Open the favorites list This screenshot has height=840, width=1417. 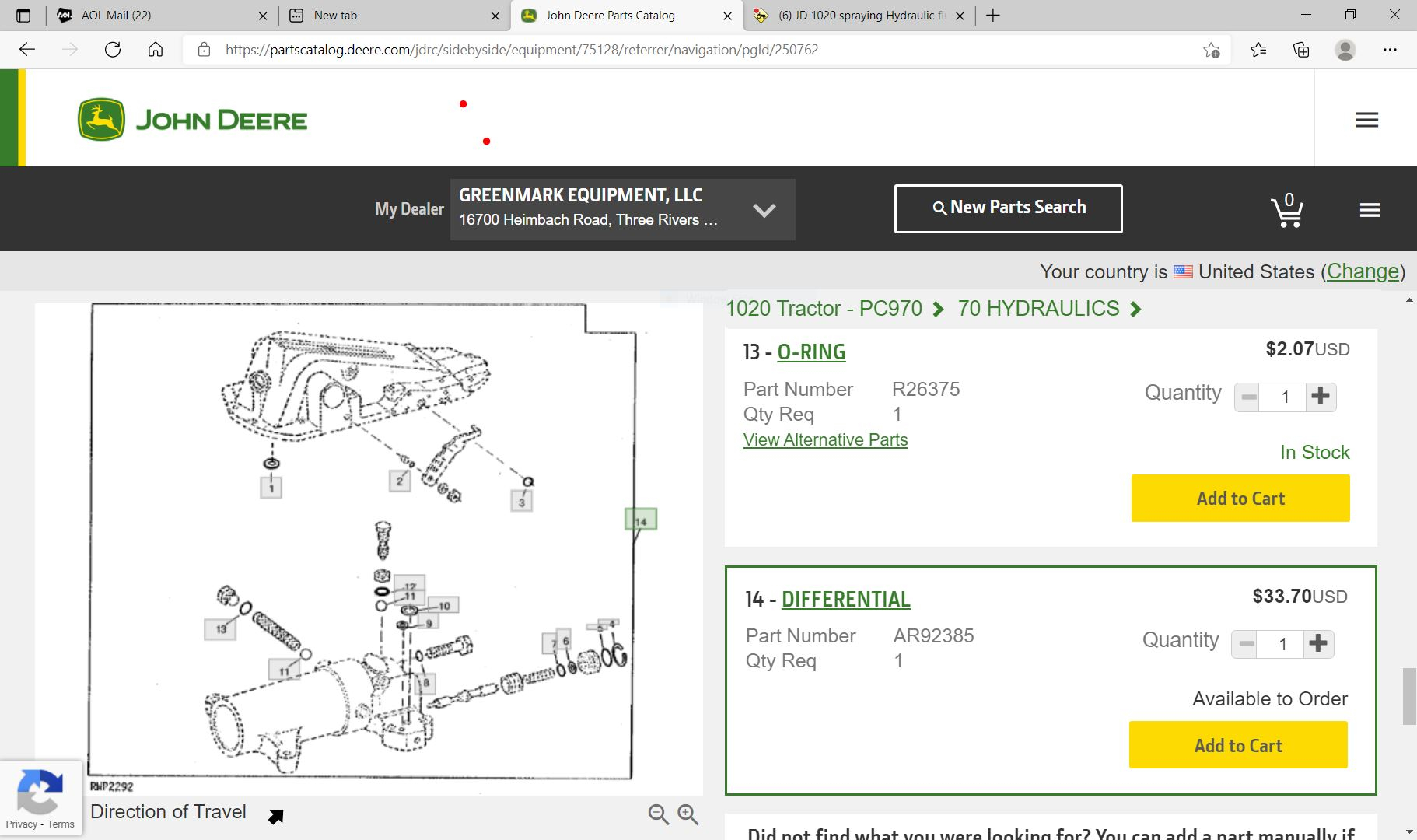pyautogui.click(x=1258, y=50)
